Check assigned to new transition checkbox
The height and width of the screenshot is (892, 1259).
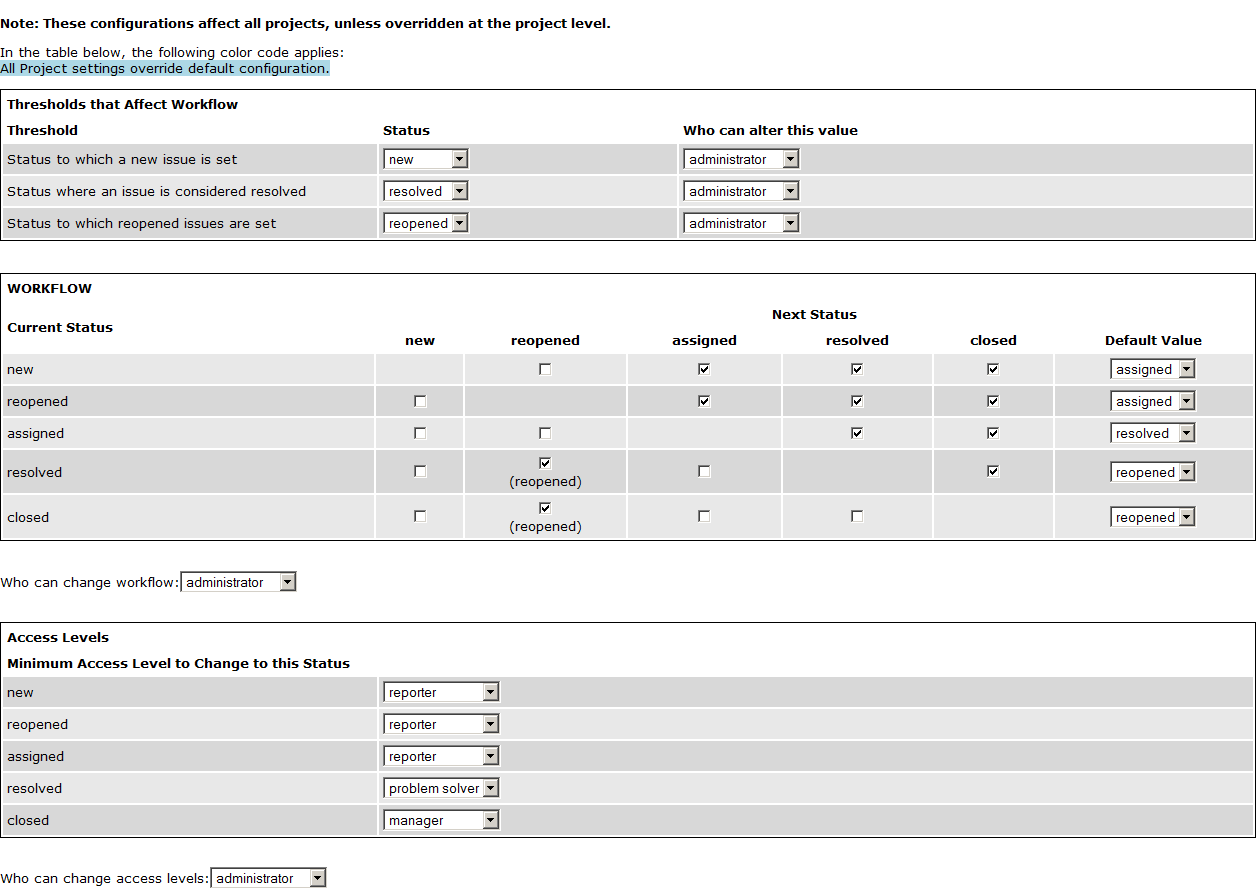(420, 433)
